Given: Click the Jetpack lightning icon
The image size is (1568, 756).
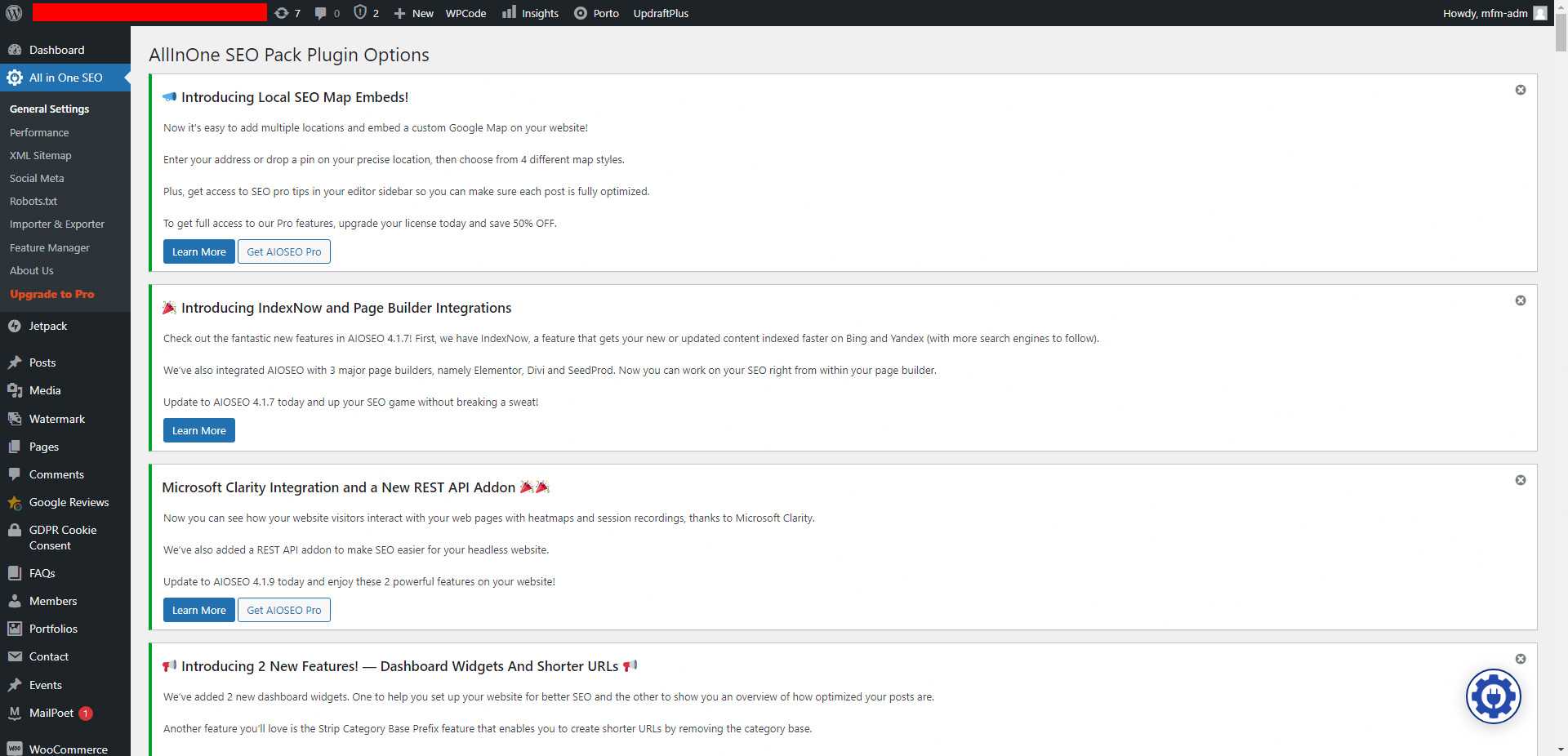Looking at the screenshot, I should [x=15, y=326].
